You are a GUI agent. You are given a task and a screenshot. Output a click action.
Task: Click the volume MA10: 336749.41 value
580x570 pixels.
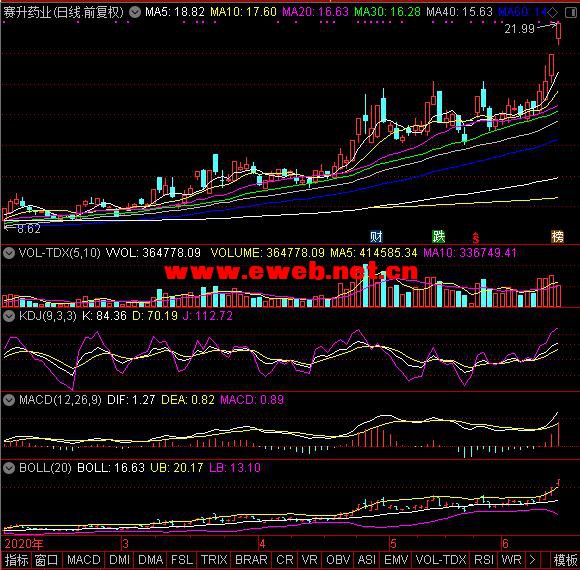(x=470, y=253)
